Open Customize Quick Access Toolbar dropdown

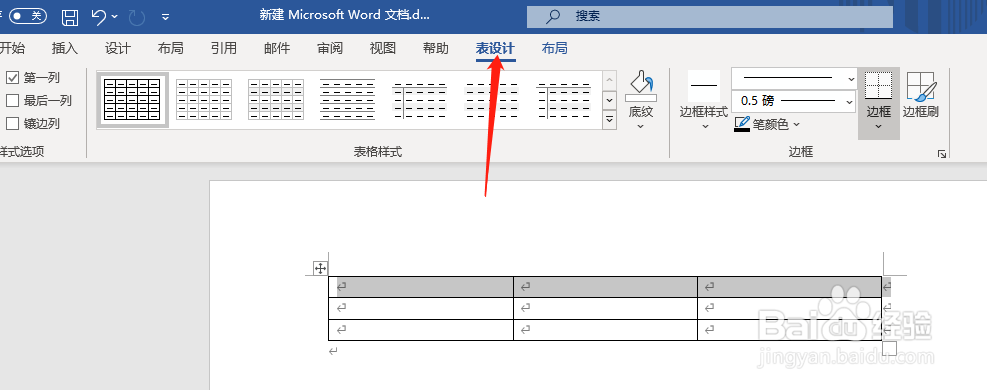[x=166, y=17]
